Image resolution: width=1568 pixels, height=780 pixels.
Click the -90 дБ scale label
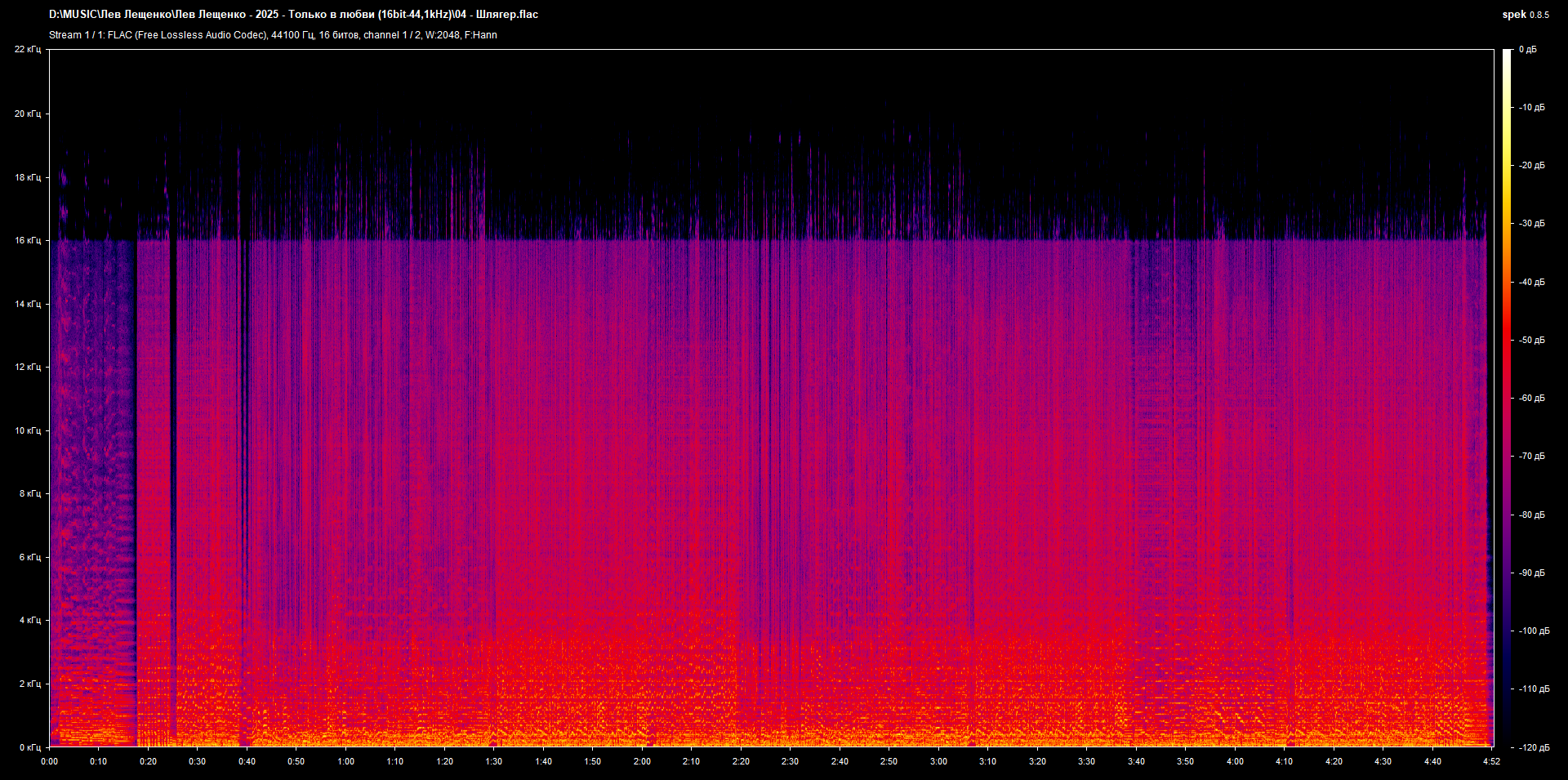point(1531,573)
